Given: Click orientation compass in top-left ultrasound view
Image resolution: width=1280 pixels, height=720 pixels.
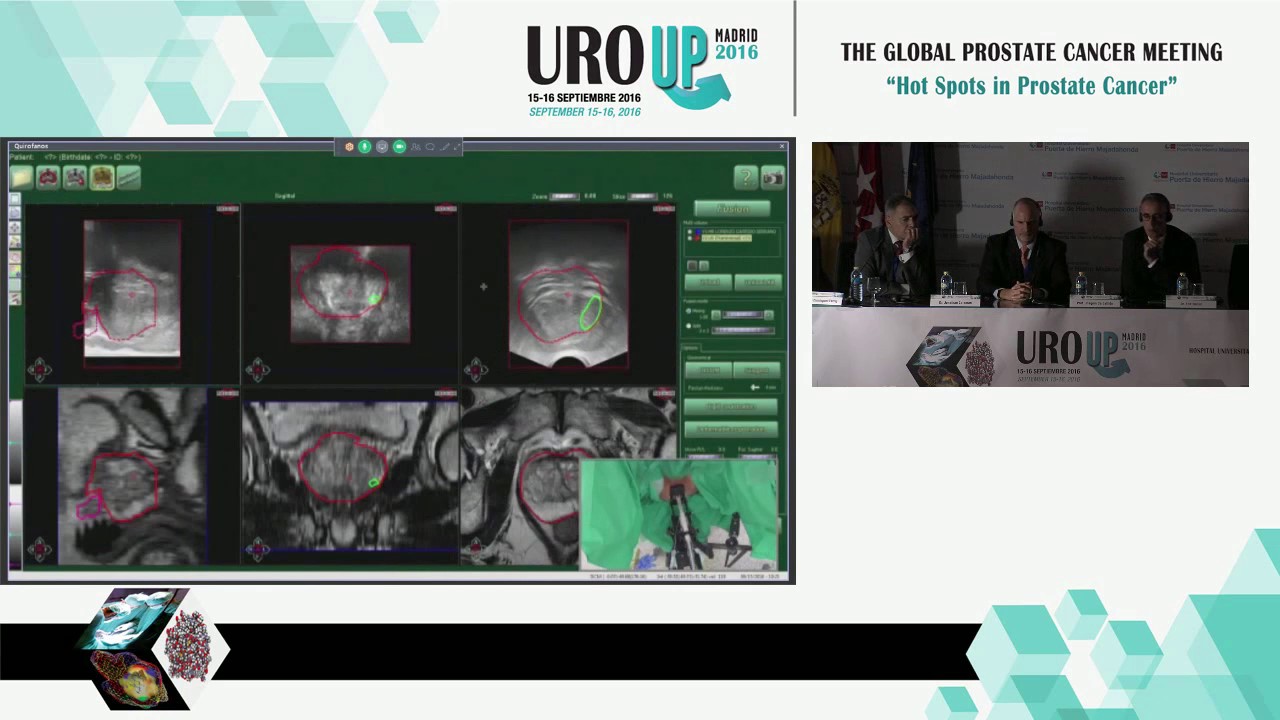Looking at the screenshot, I should tap(40, 371).
